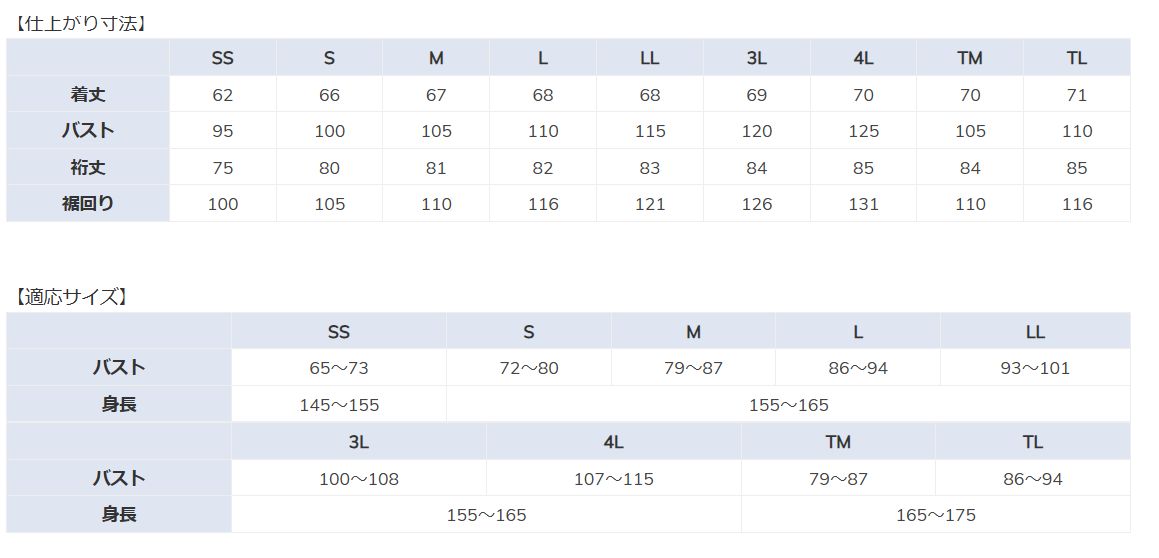Click the 適応サイズ section heading
The width and height of the screenshot is (1159, 558).
point(71,297)
